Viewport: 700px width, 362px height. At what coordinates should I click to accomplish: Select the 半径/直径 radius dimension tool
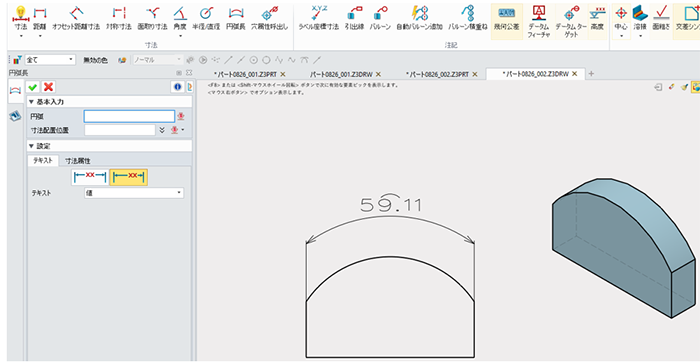coord(206,17)
